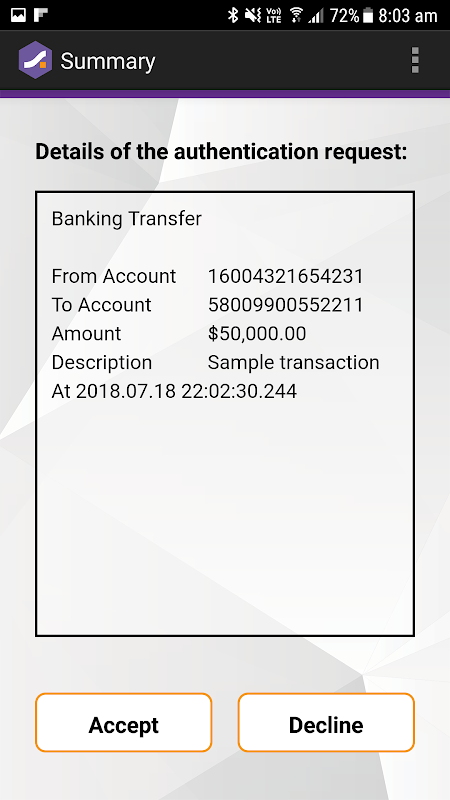The width and height of the screenshot is (450, 800).
Task: Tap the vibrate mute status icon
Action: click(x=253, y=15)
